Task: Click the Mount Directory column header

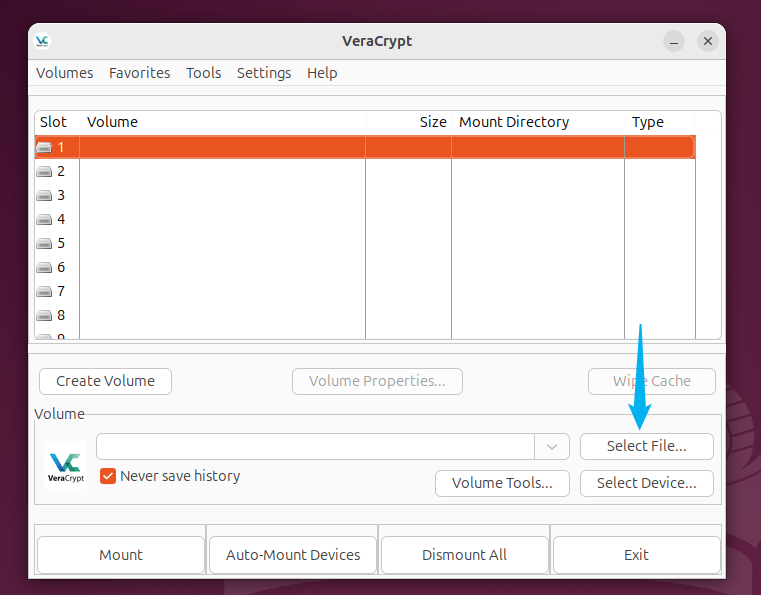Action: 538,122
